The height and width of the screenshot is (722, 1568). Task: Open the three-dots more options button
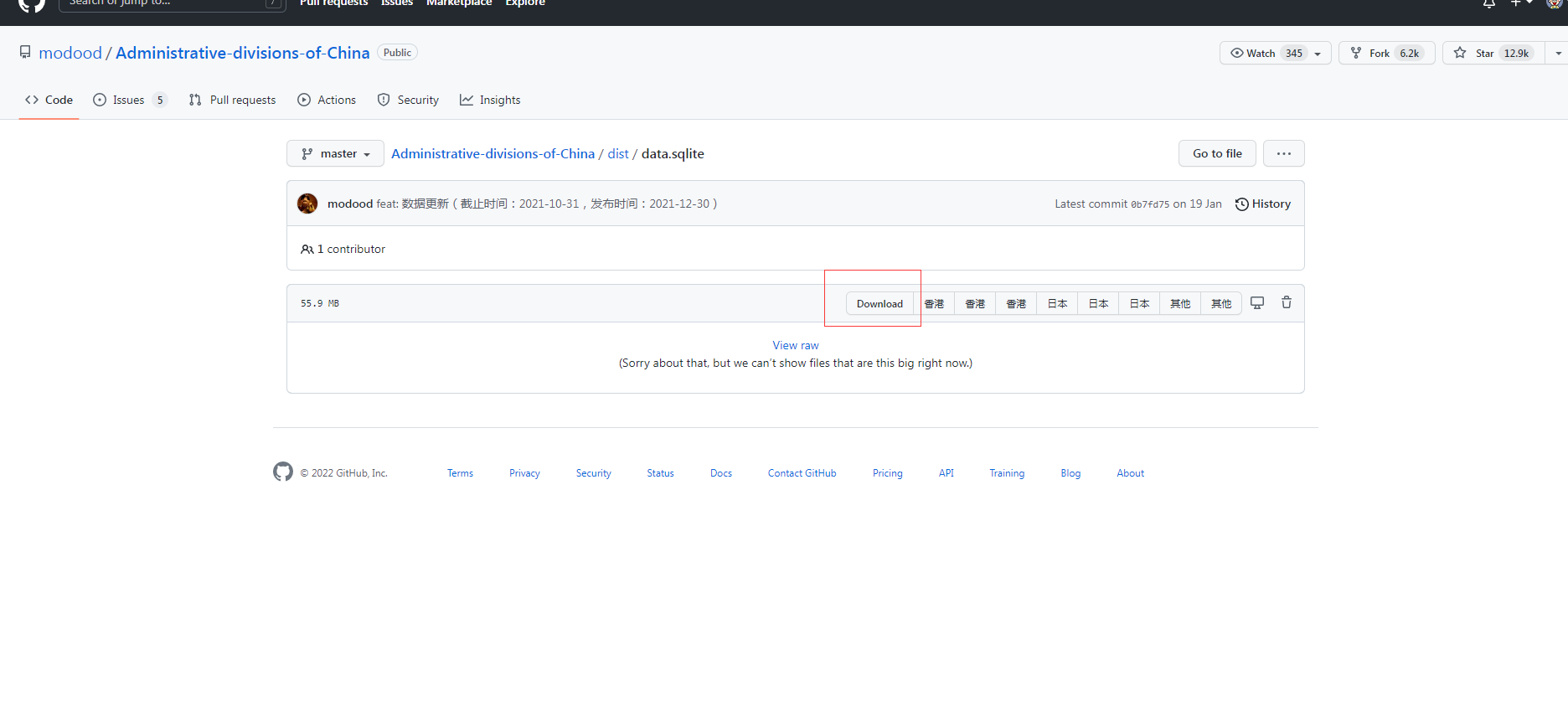pyautogui.click(x=1283, y=153)
